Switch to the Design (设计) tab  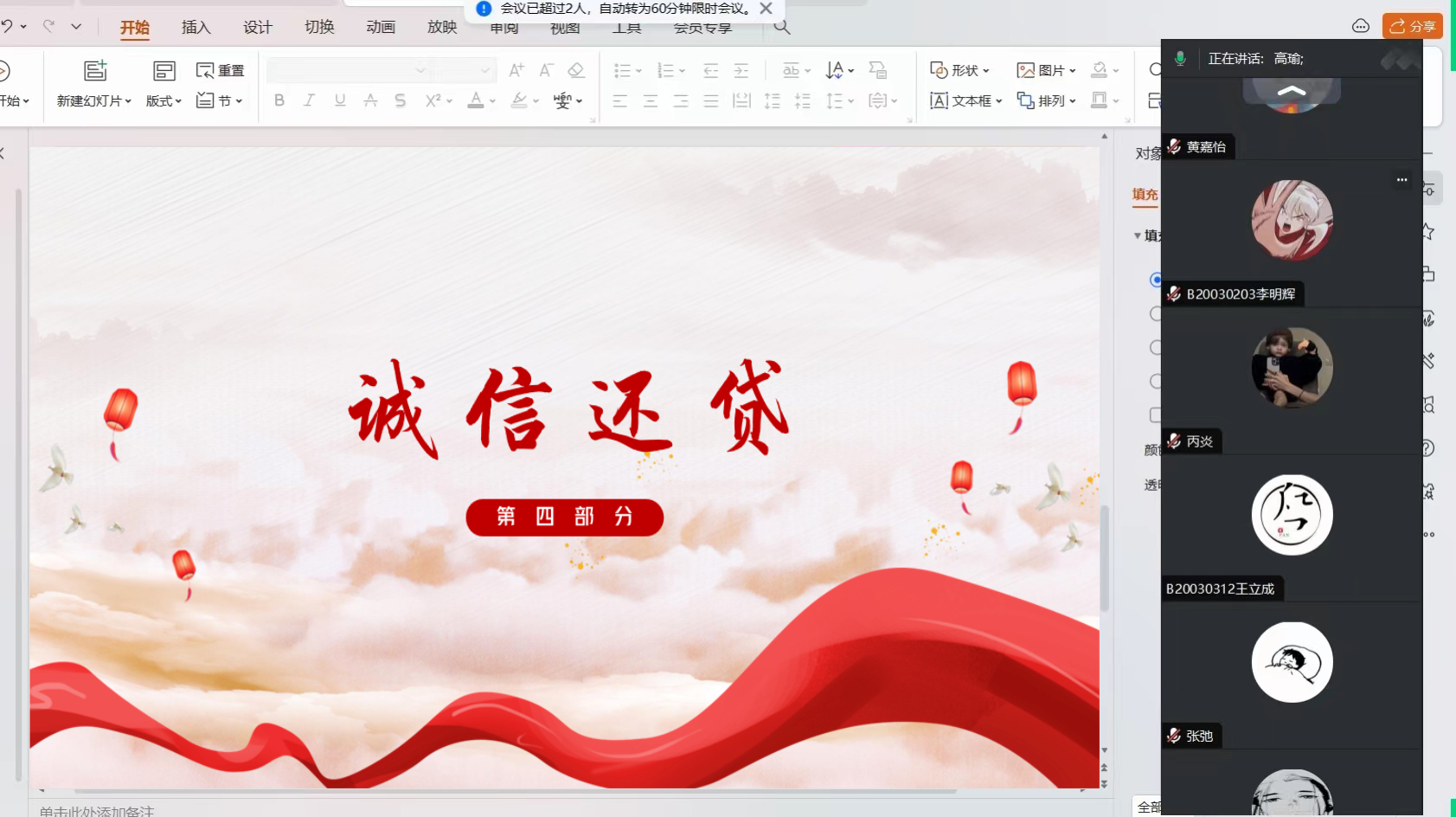(x=258, y=27)
